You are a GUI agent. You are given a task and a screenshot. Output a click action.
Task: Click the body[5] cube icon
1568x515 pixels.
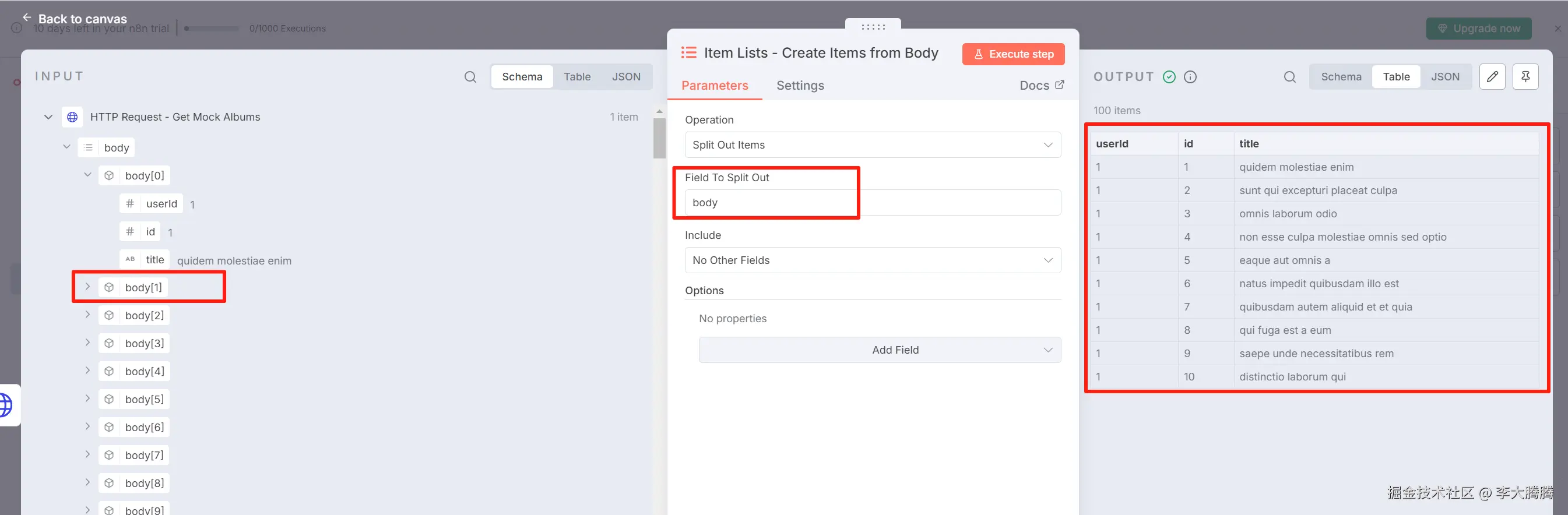109,400
